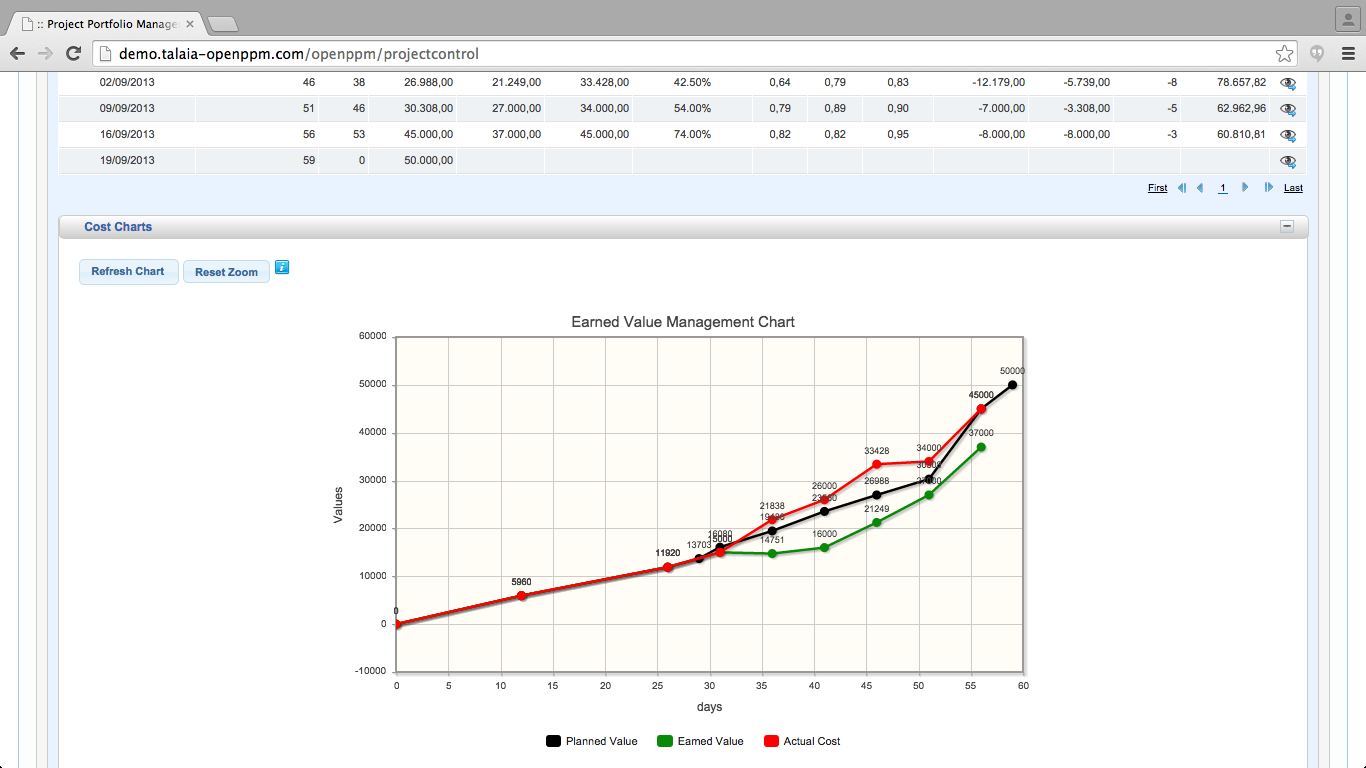Click the last page skip arrow
The image size is (1366, 768).
pyautogui.click(x=1266, y=188)
